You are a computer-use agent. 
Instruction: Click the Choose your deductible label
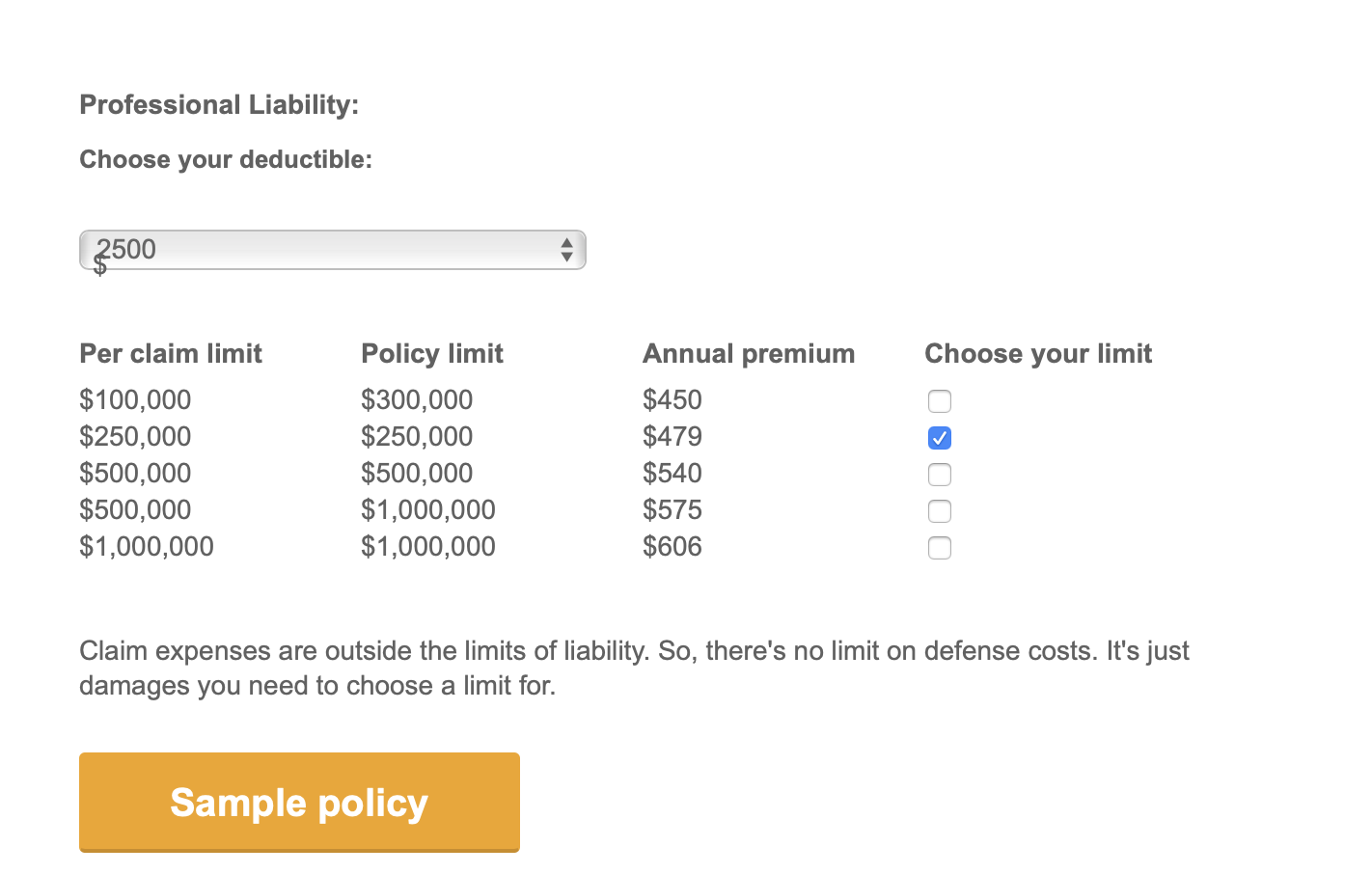[226, 159]
